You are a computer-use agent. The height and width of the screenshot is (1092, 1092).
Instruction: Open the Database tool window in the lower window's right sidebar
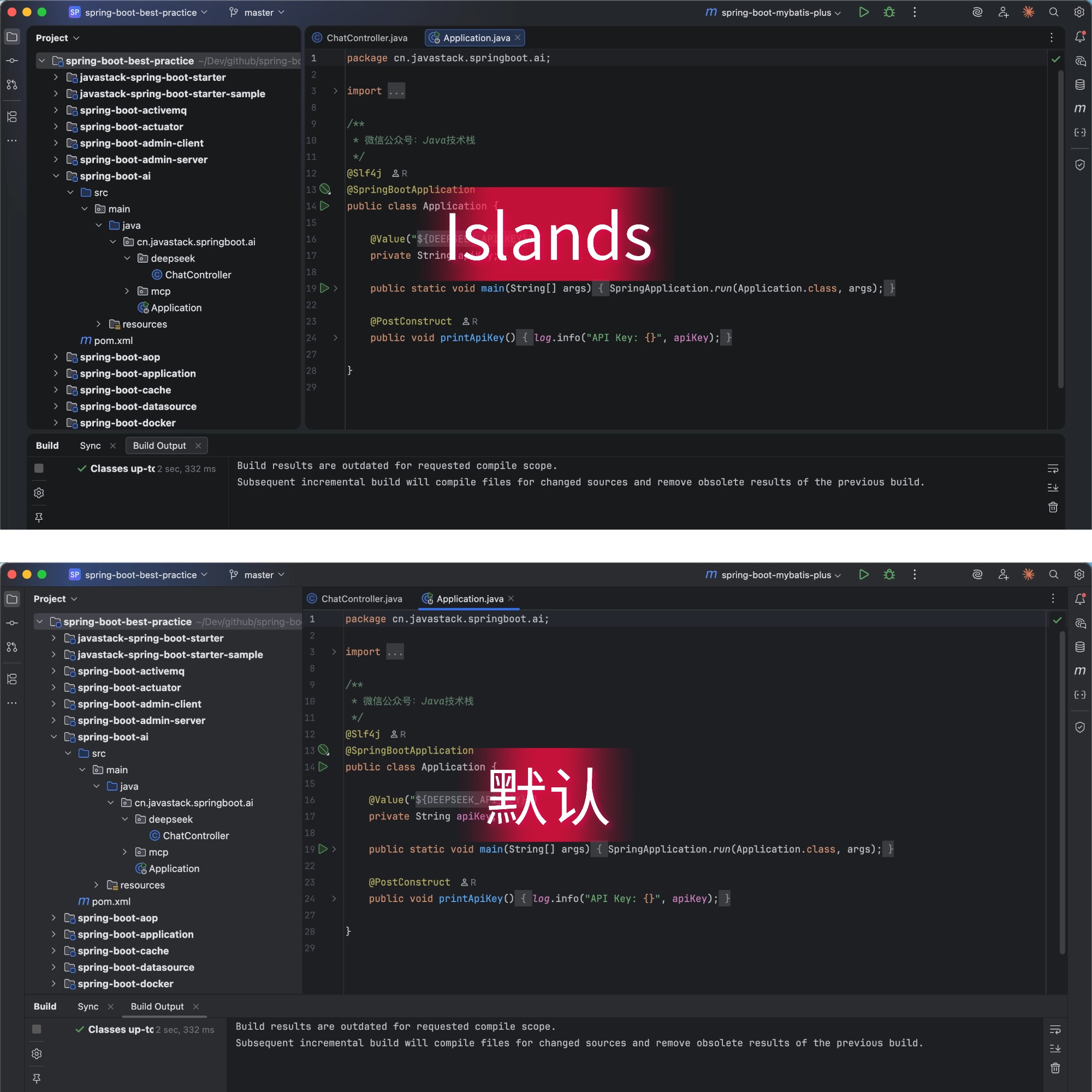point(1079,647)
